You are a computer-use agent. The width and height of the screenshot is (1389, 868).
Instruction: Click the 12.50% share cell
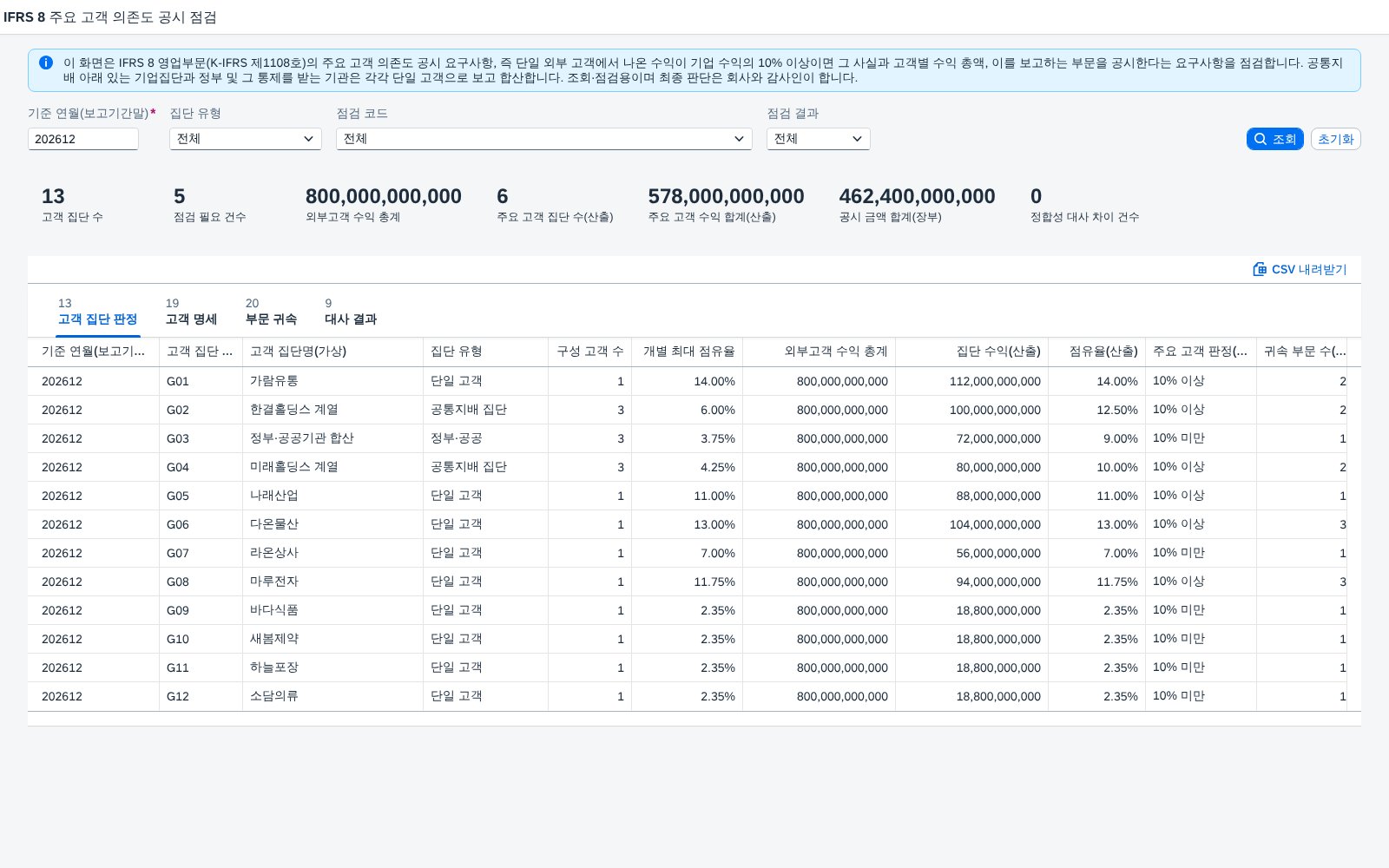pyautogui.click(x=1096, y=410)
